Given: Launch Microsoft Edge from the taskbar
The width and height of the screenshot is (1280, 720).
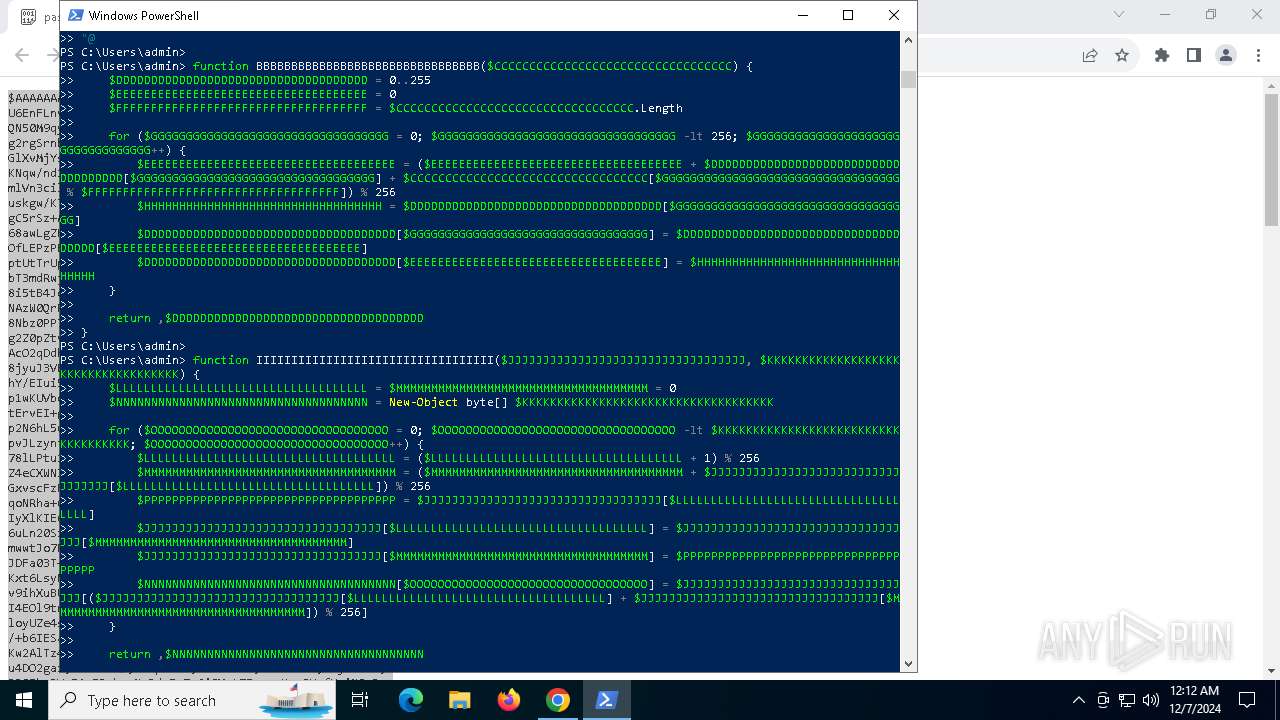Looking at the screenshot, I should (411, 700).
